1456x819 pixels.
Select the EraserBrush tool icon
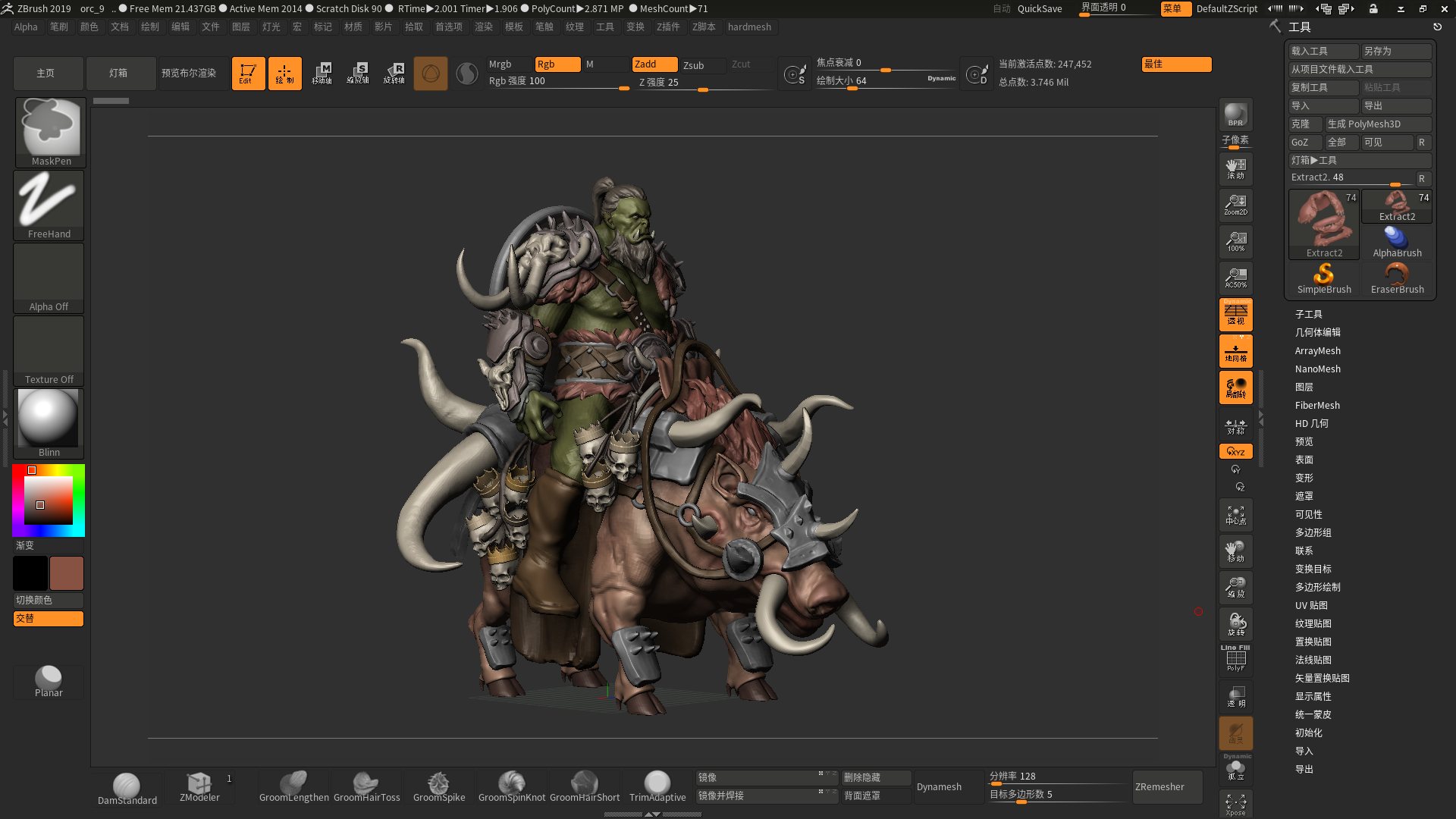click(1397, 278)
